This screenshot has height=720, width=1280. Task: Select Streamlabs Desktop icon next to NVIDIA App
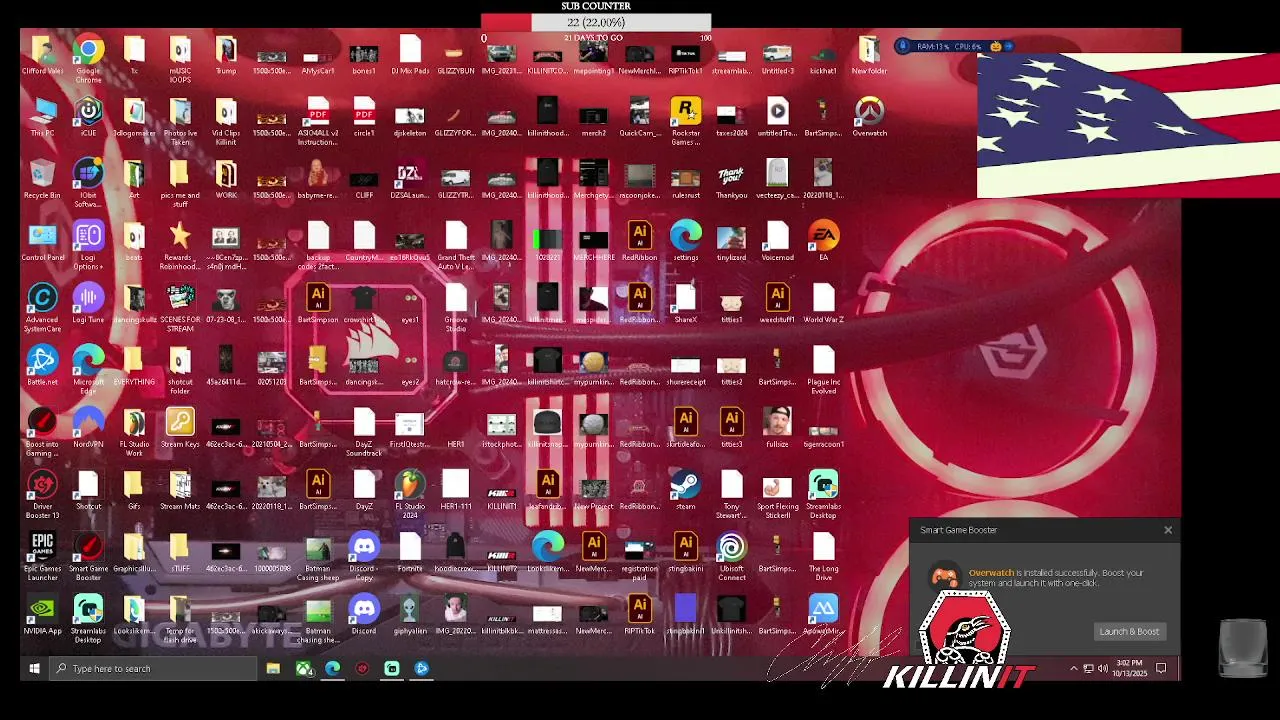(88, 618)
